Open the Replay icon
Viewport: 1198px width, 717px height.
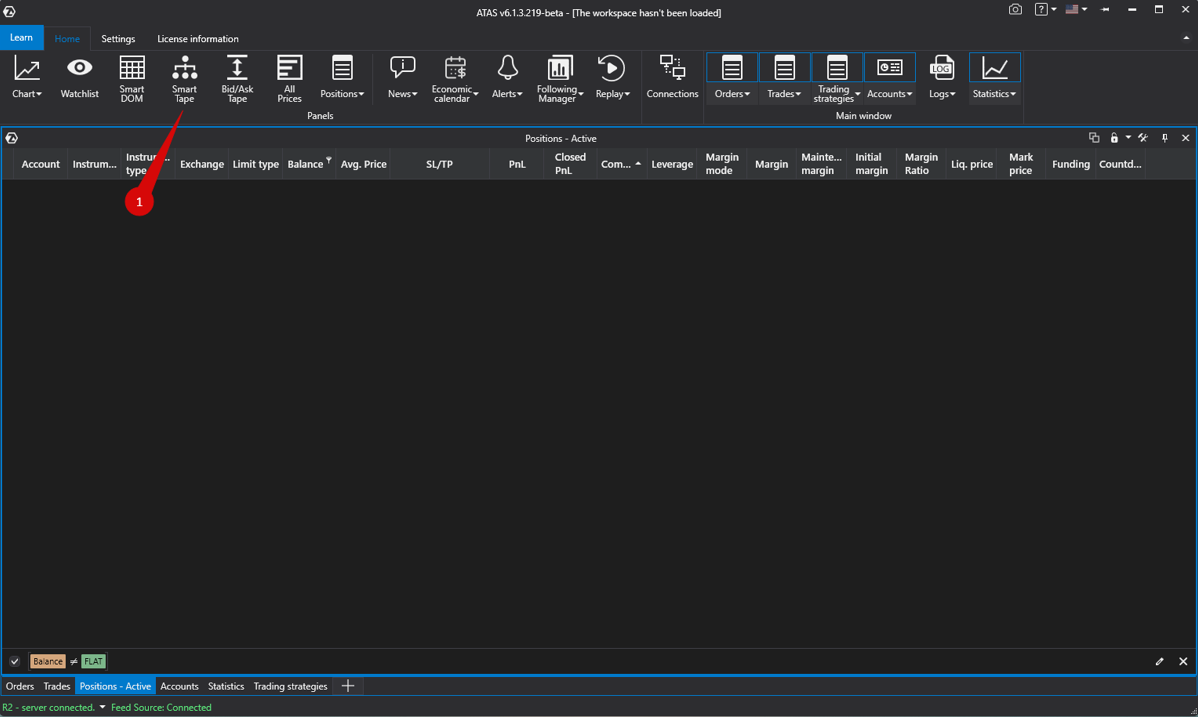tap(611, 68)
